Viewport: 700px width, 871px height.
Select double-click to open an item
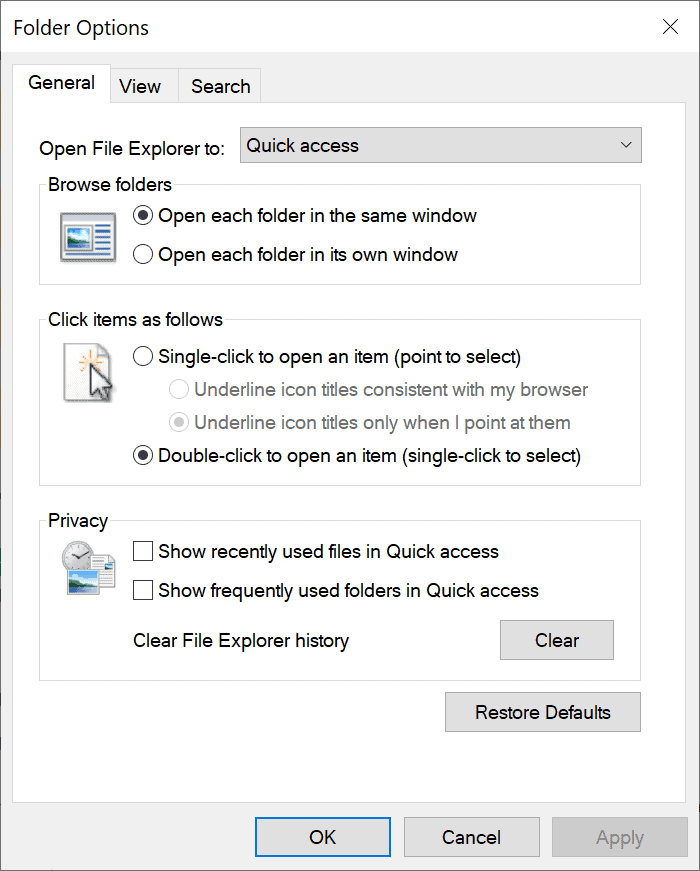tap(142, 455)
